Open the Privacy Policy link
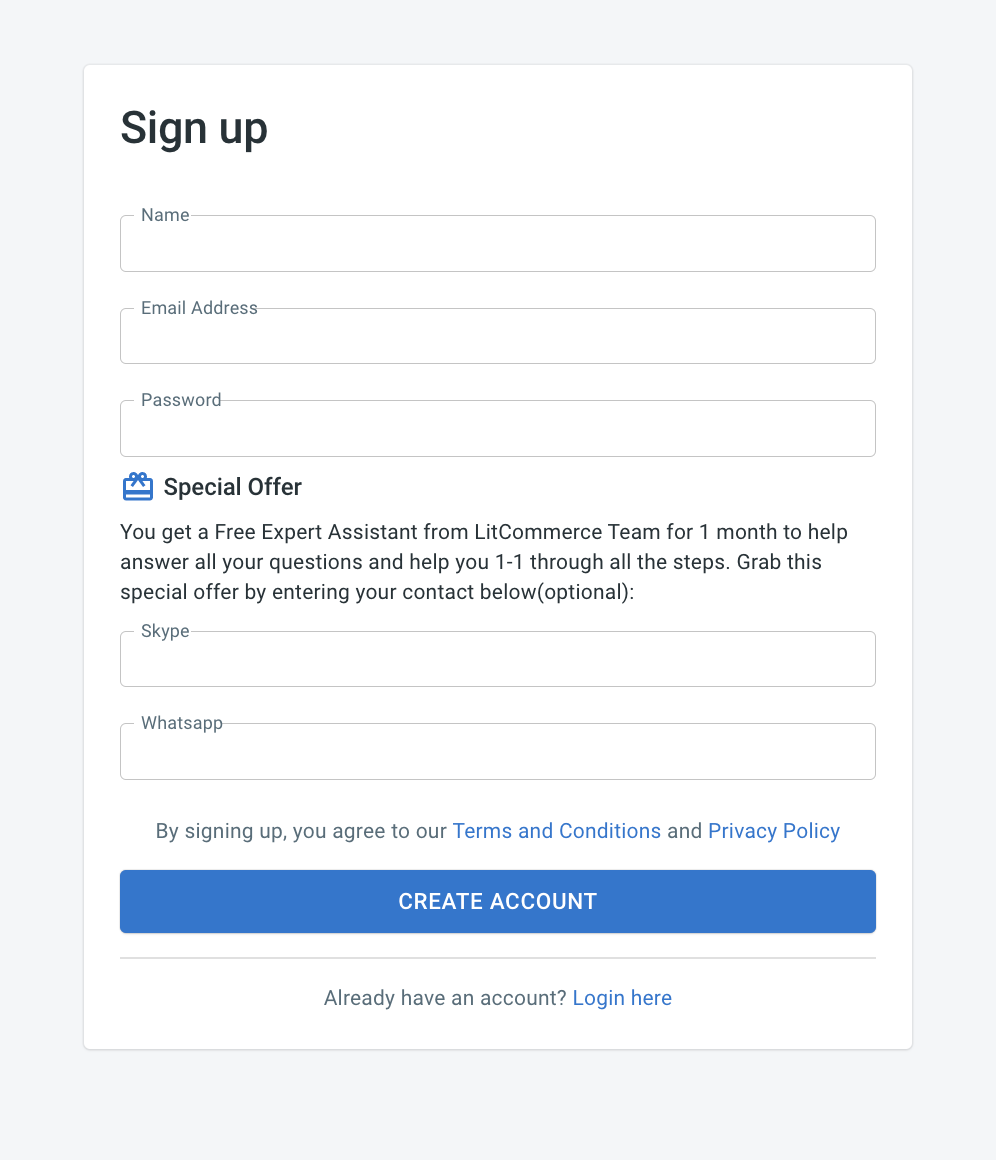 point(774,831)
